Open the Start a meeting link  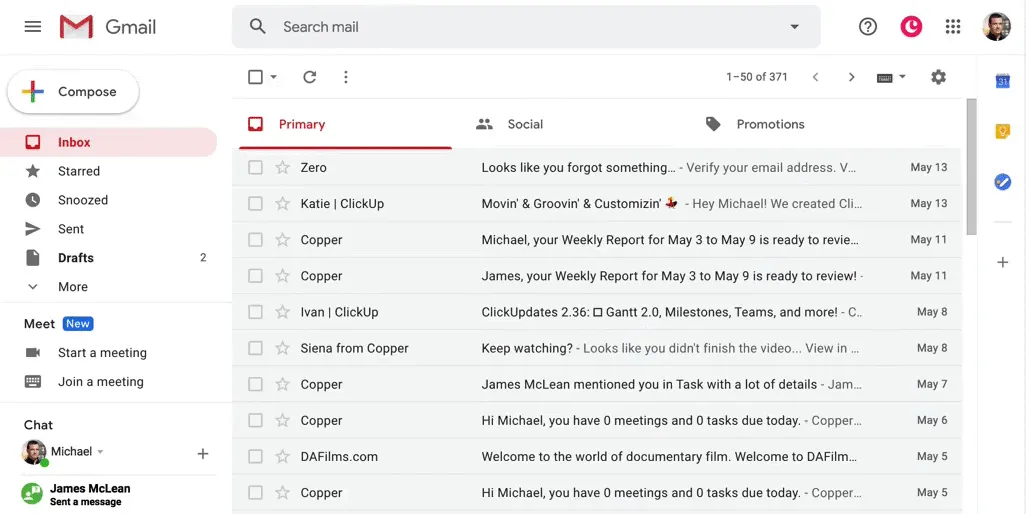click(102, 353)
